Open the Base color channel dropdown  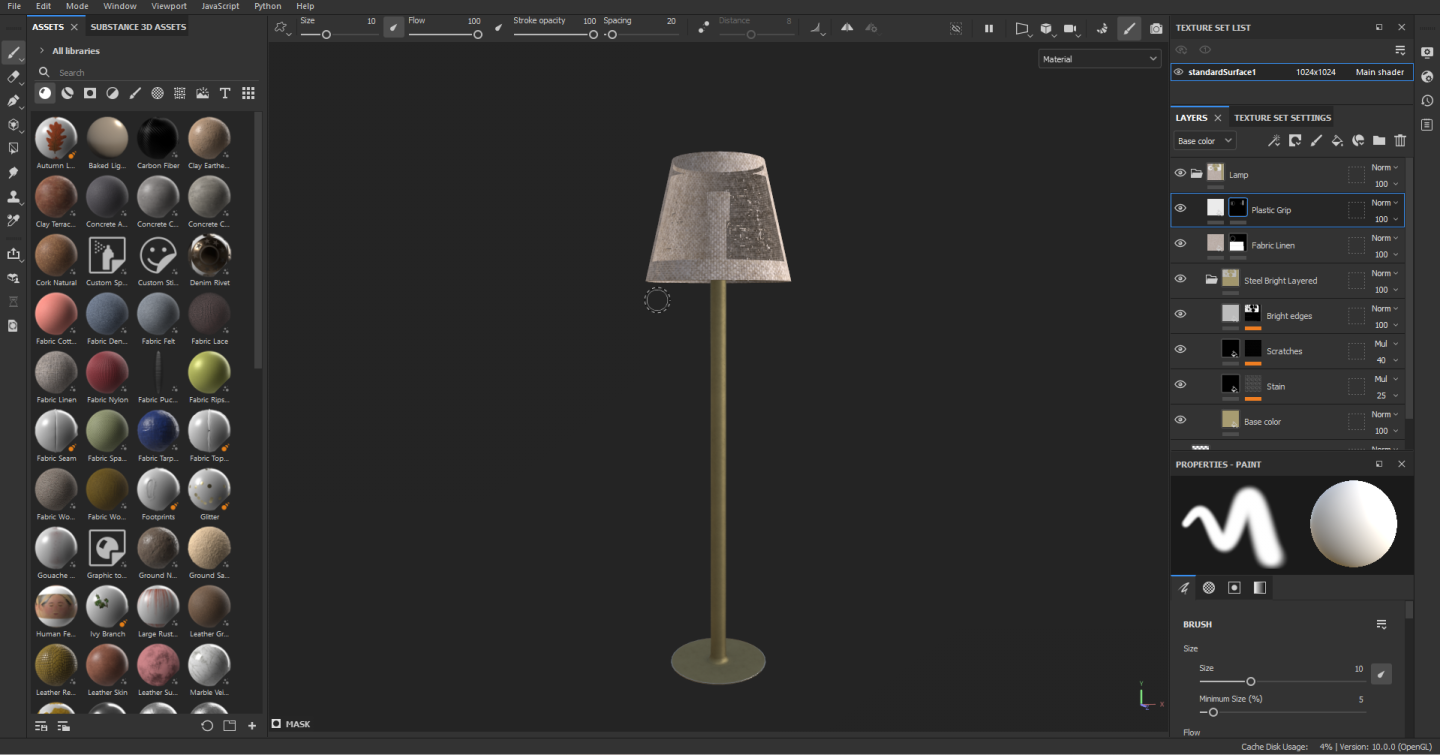coord(1204,141)
